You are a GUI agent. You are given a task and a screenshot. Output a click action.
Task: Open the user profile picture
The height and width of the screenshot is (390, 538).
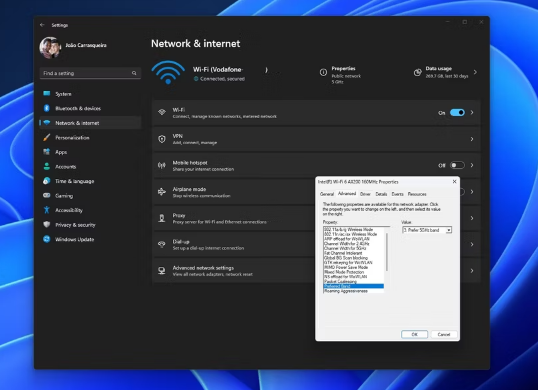tap(50, 48)
